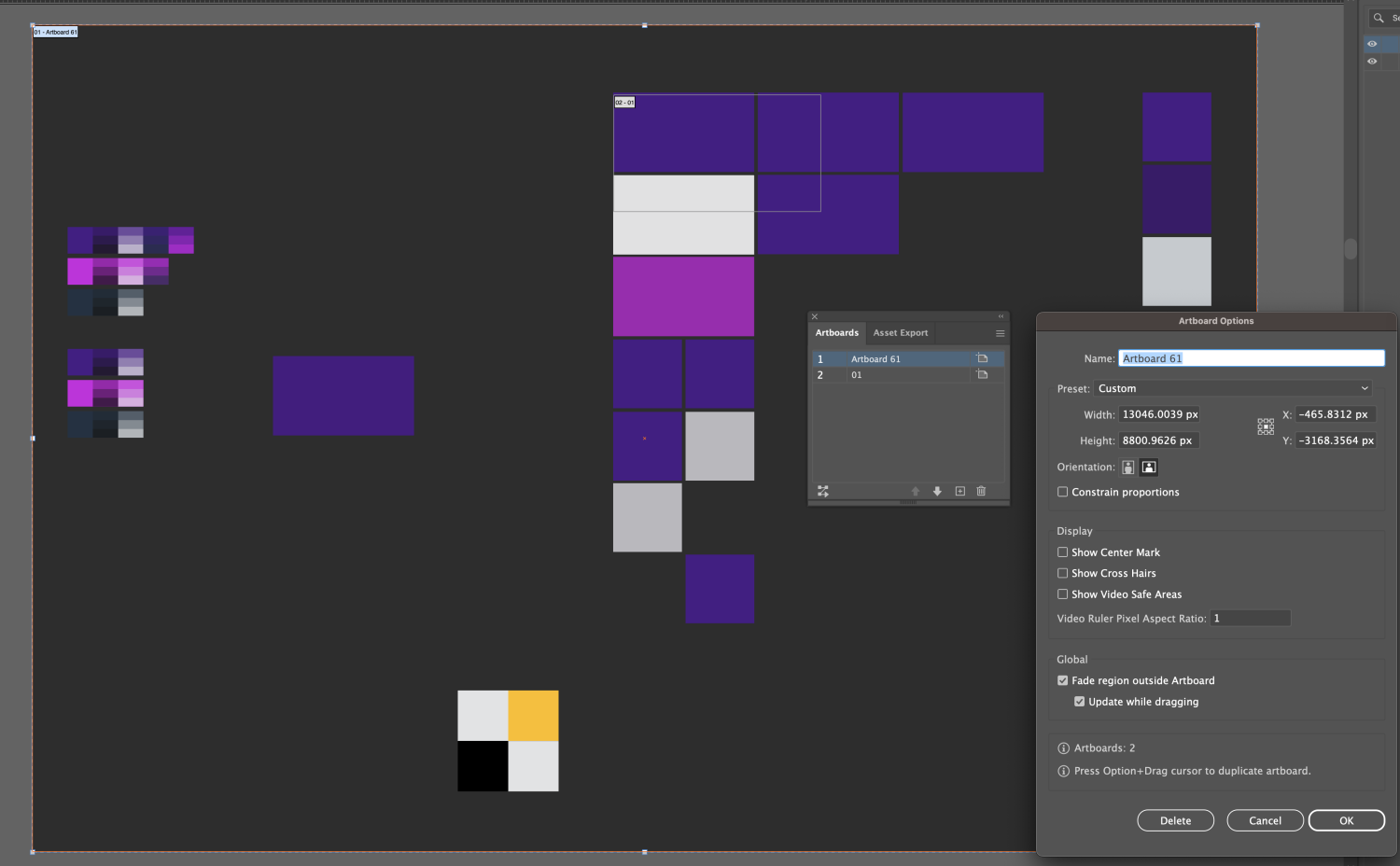Image resolution: width=1400 pixels, height=866 pixels.
Task: Click the Rearrange All Artboards icon
Action: 822,491
